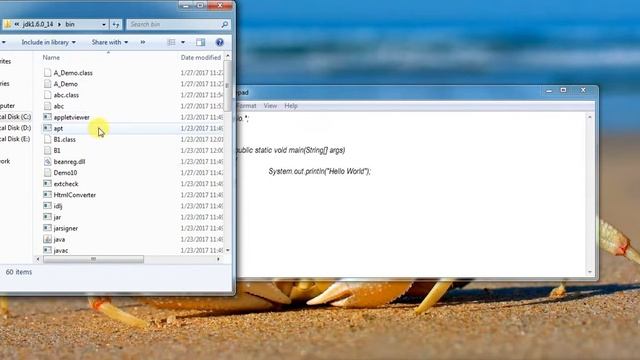This screenshot has width=640, height=360.
Task: Select the appletviewer file name
Action: [71, 117]
